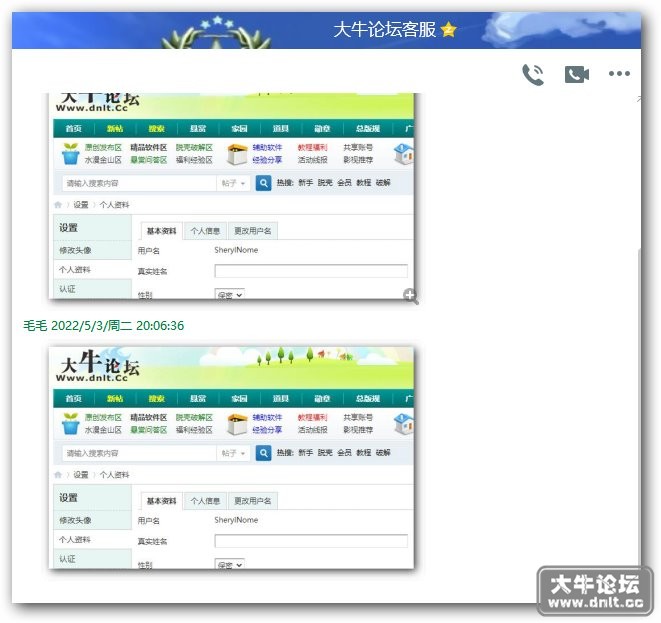Click 搜索 nav item in image below 毛毛's timestamp
The image size is (661, 623).
tap(156, 398)
